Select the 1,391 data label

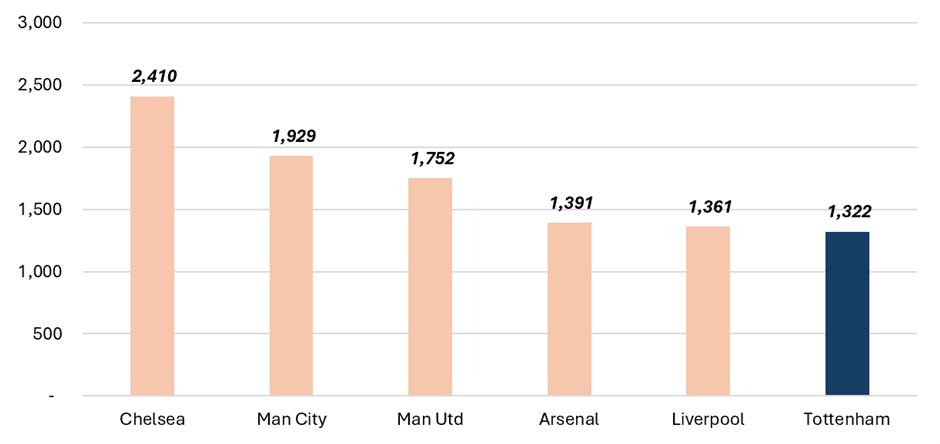tap(571, 203)
